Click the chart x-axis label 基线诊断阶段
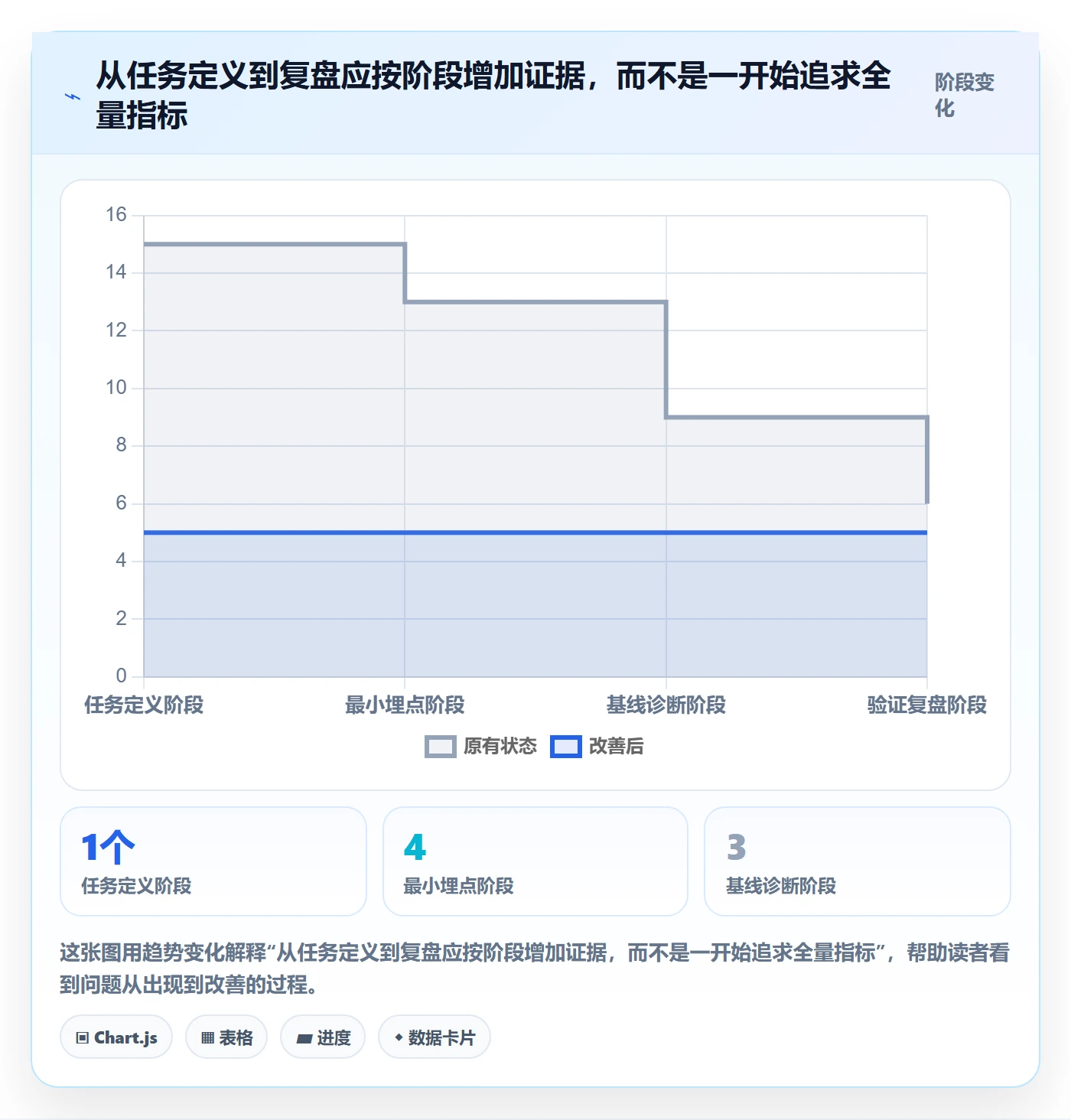The width and height of the screenshot is (1071, 1120). pyautogui.click(x=666, y=705)
